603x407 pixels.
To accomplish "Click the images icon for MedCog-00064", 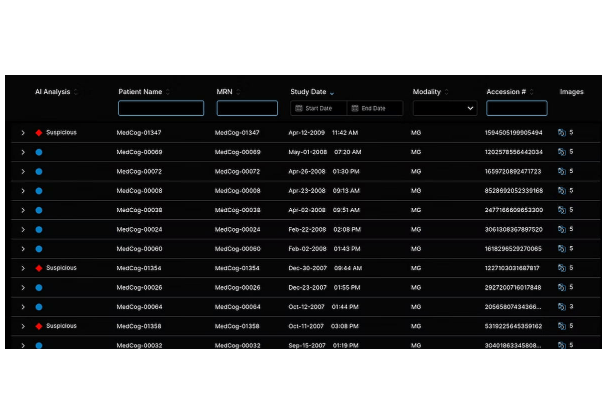I will point(561,307).
